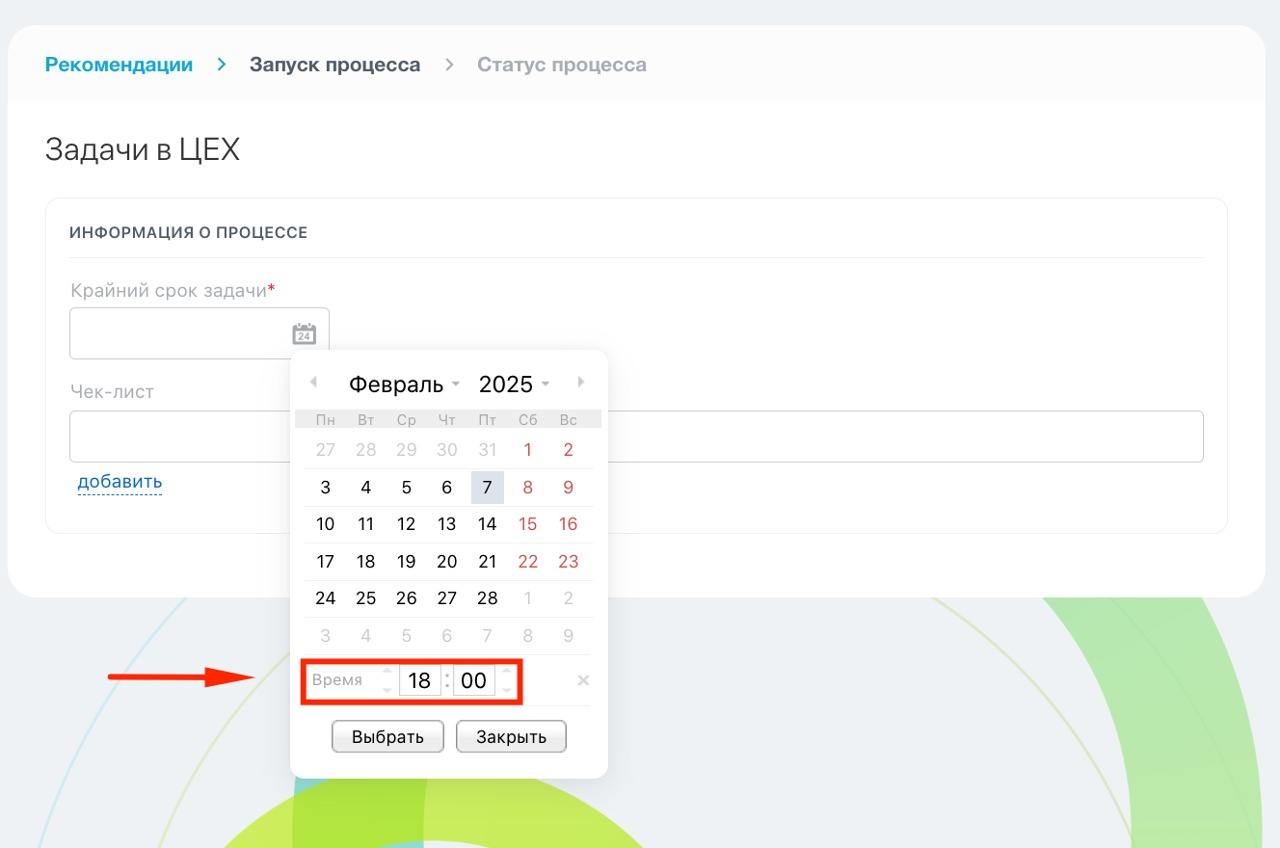The height and width of the screenshot is (848, 1280).
Task: Go to previous month in calendar
Action: coord(313,382)
